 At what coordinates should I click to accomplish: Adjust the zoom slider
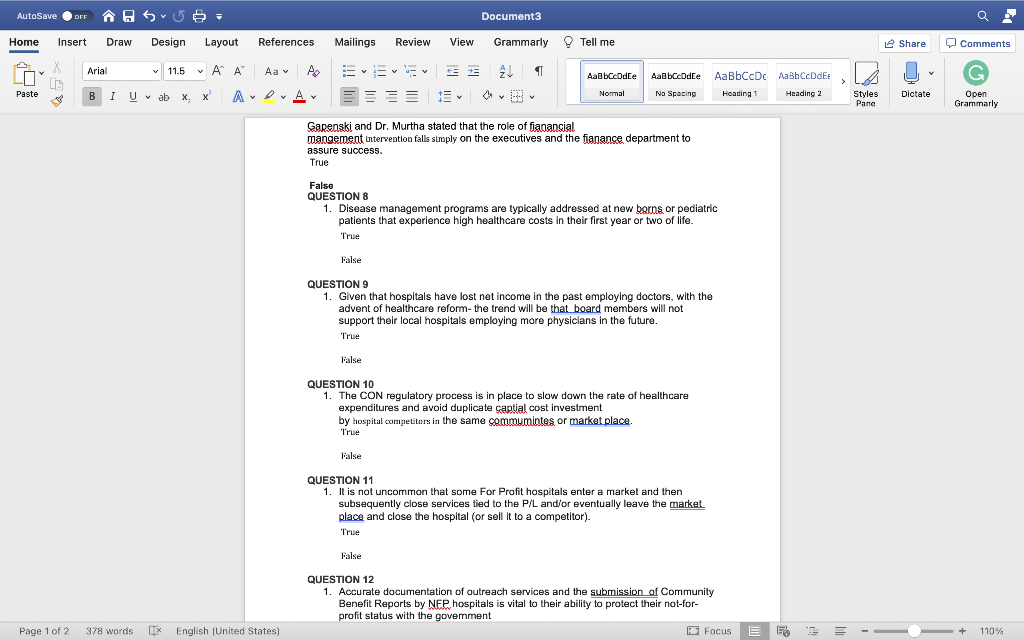click(x=913, y=631)
